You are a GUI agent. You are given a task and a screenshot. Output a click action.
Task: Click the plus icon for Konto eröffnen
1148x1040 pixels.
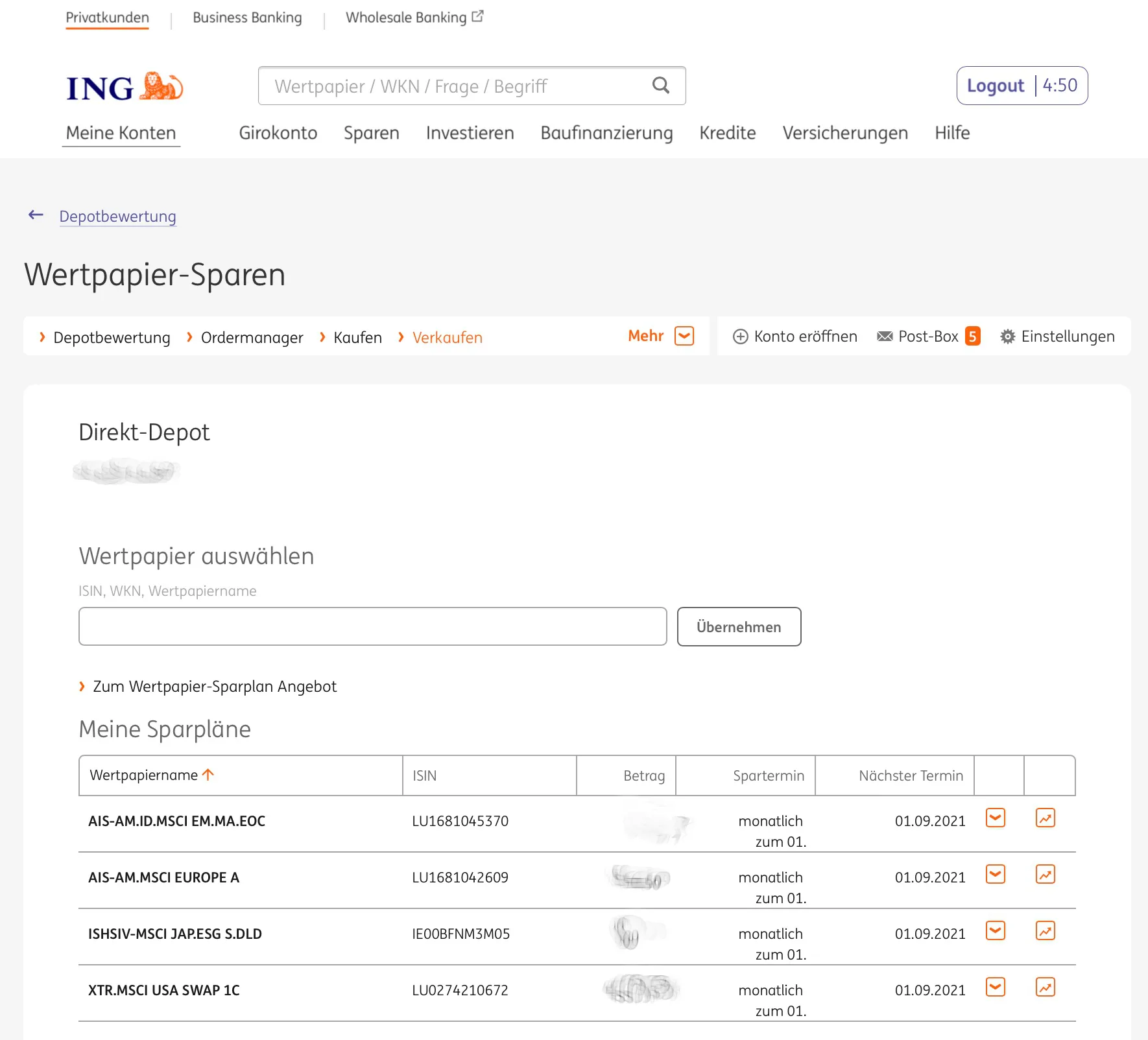(740, 337)
